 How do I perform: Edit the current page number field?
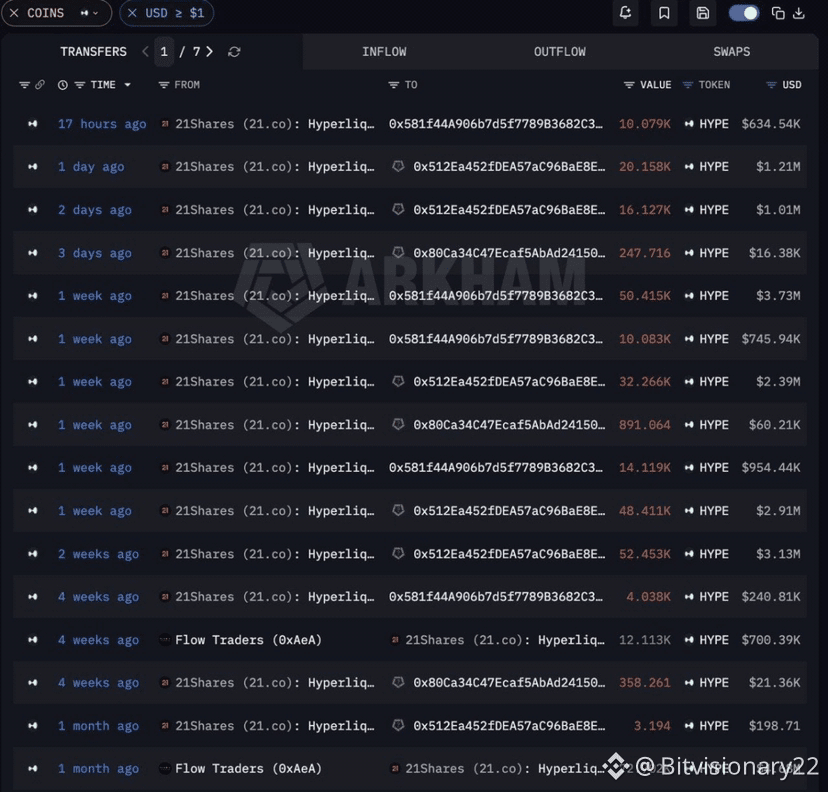pyautogui.click(x=164, y=52)
